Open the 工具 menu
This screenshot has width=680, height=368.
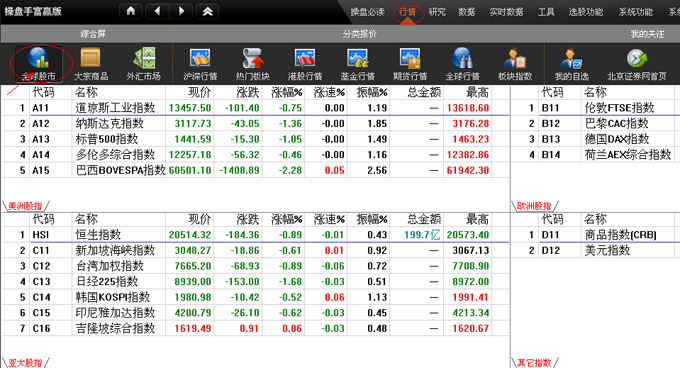pos(546,12)
